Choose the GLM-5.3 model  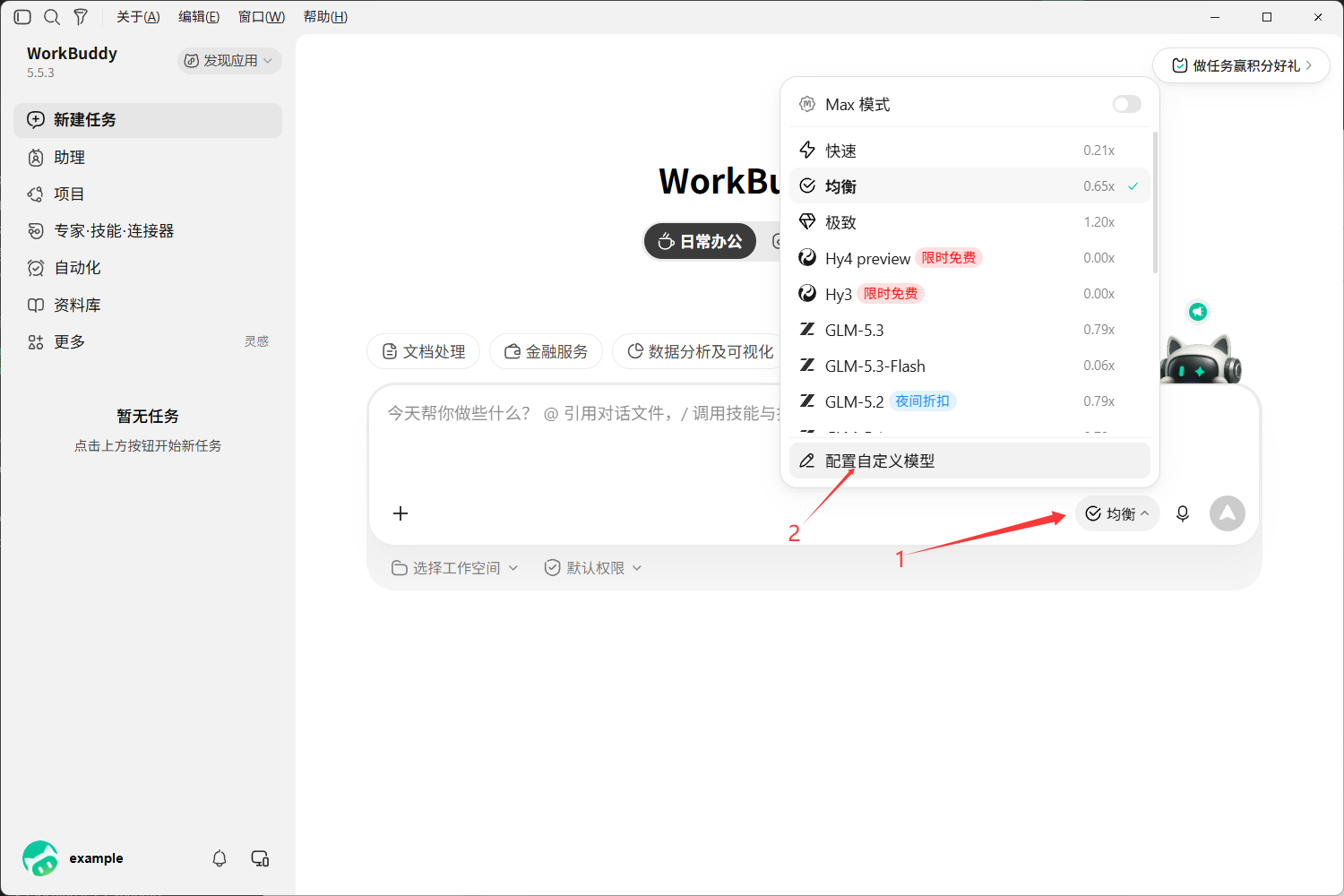pos(969,330)
